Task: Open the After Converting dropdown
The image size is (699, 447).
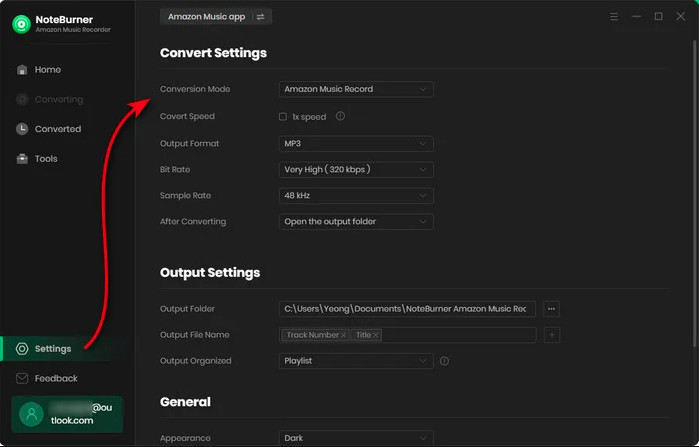Action: [356, 221]
